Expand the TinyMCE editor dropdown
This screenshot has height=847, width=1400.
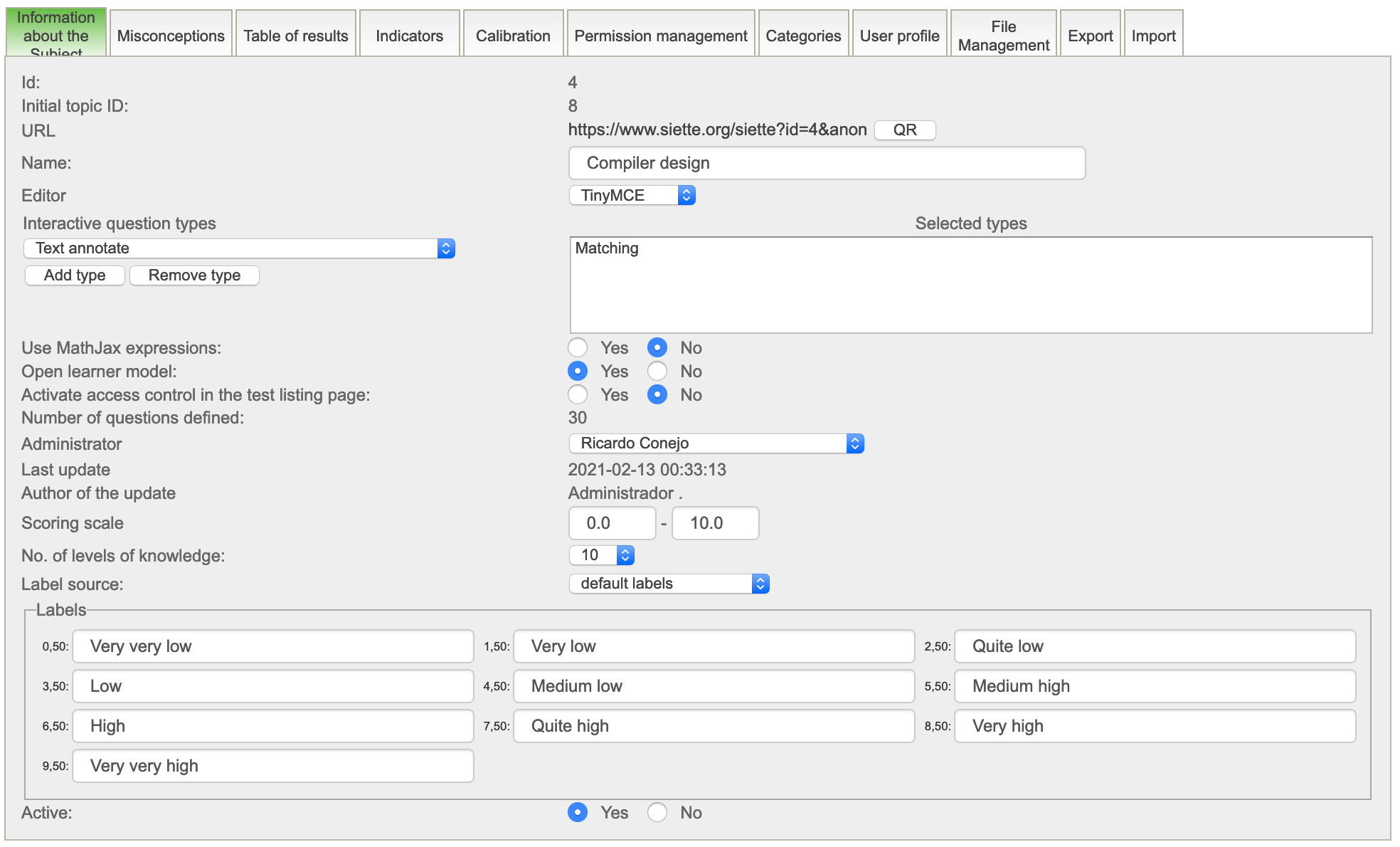(x=632, y=195)
